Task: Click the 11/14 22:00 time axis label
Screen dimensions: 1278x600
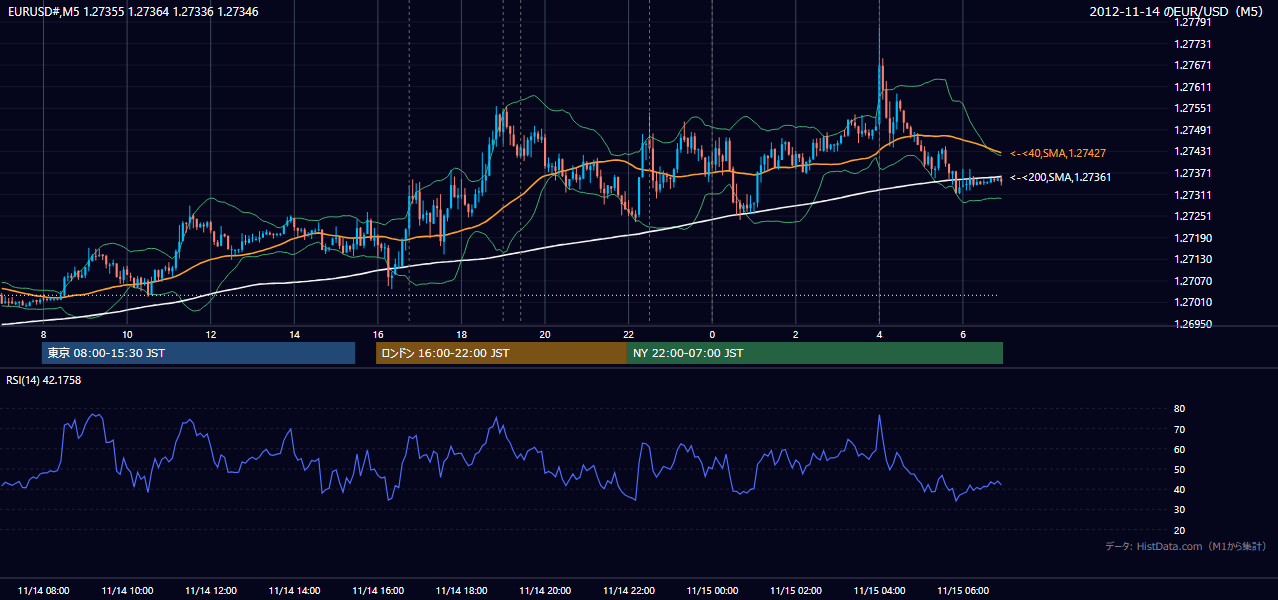Action: pyautogui.click(x=628, y=591)
